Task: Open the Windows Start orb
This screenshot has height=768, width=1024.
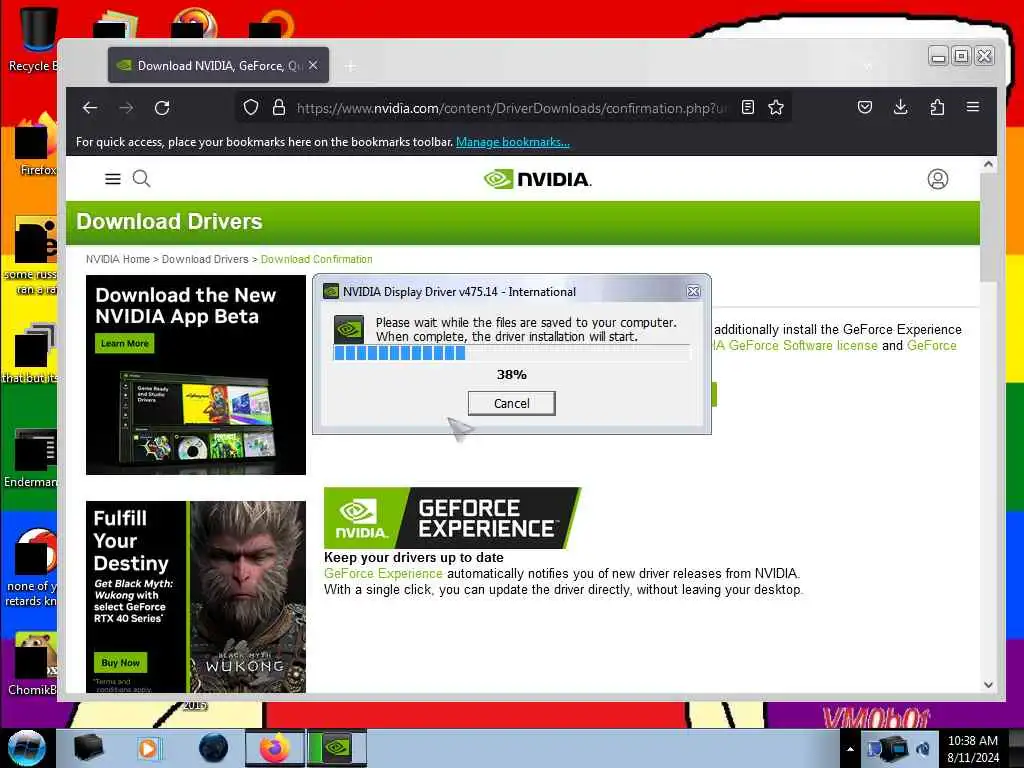Action: point(26,748)
